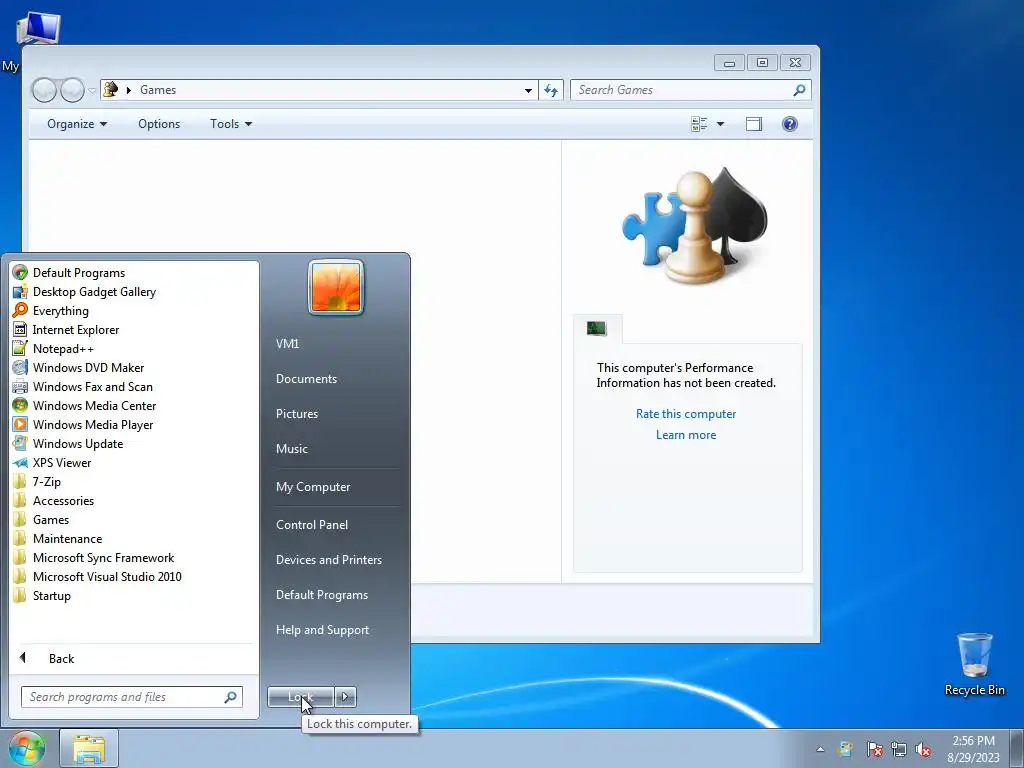
Task: Click the Forward navigation button
Action: point(72,90)
